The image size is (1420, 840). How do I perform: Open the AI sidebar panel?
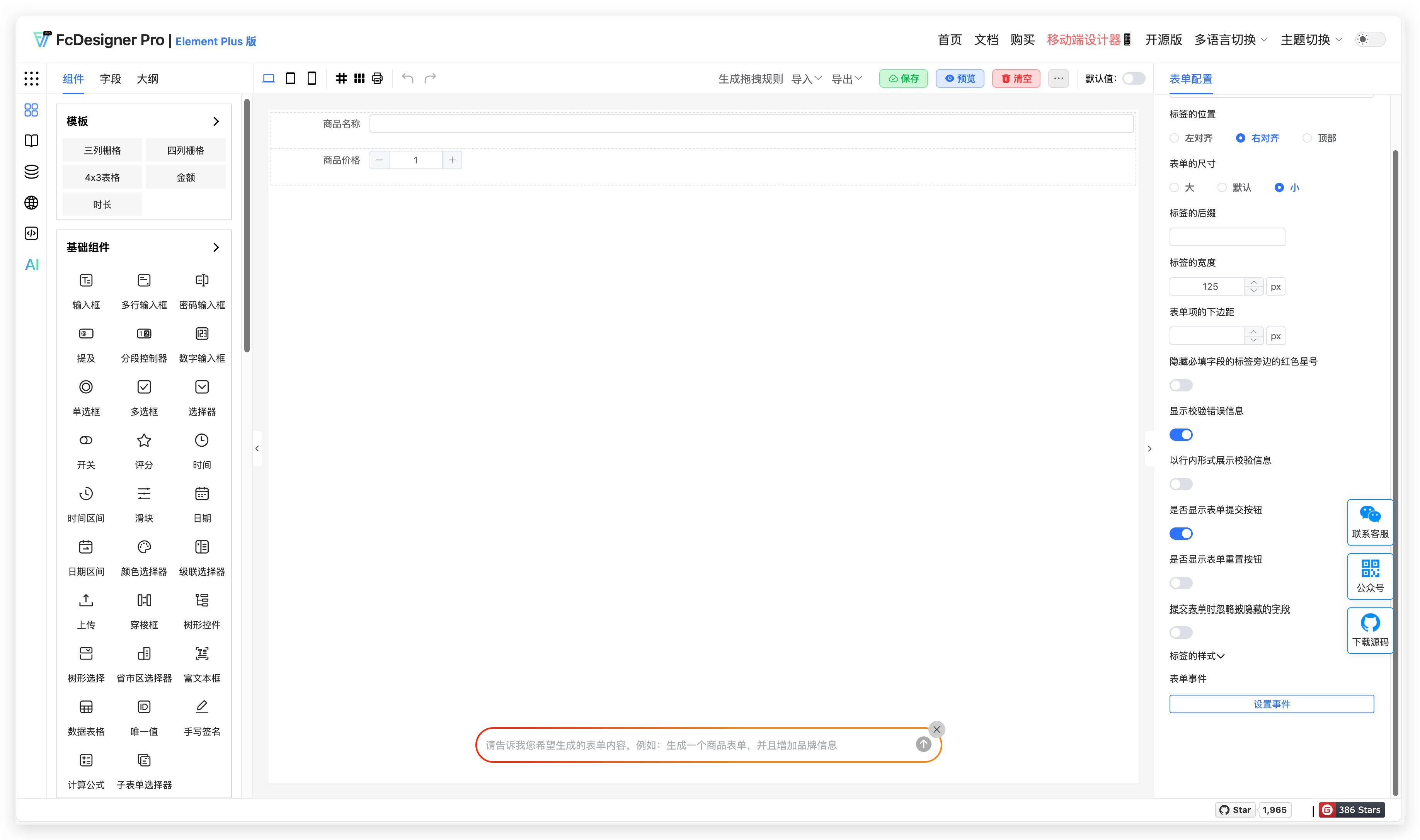[32, 264]
